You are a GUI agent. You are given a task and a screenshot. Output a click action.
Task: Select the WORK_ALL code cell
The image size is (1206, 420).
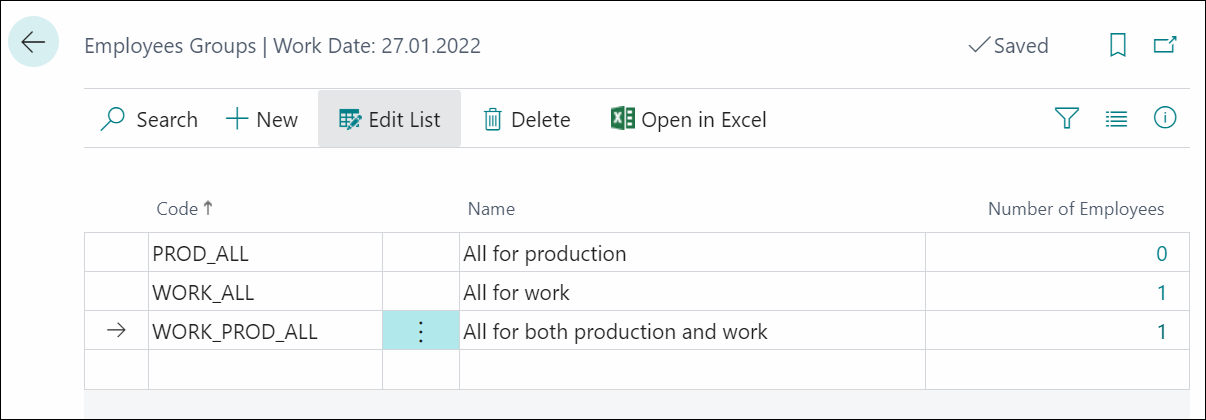click(265, 293)
